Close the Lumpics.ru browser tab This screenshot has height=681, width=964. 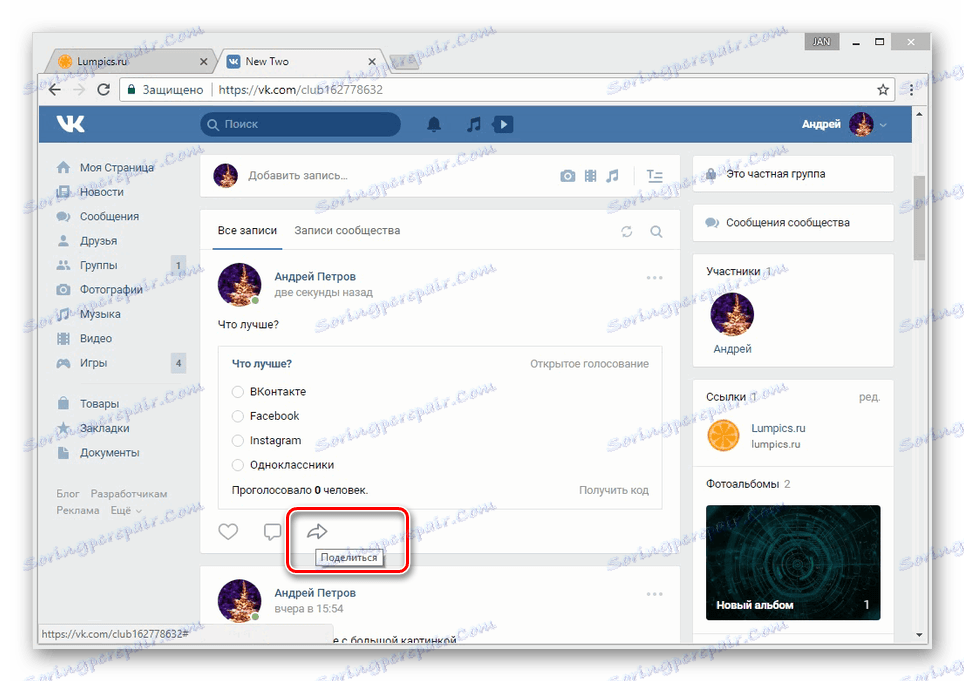[x=203, y=61]
